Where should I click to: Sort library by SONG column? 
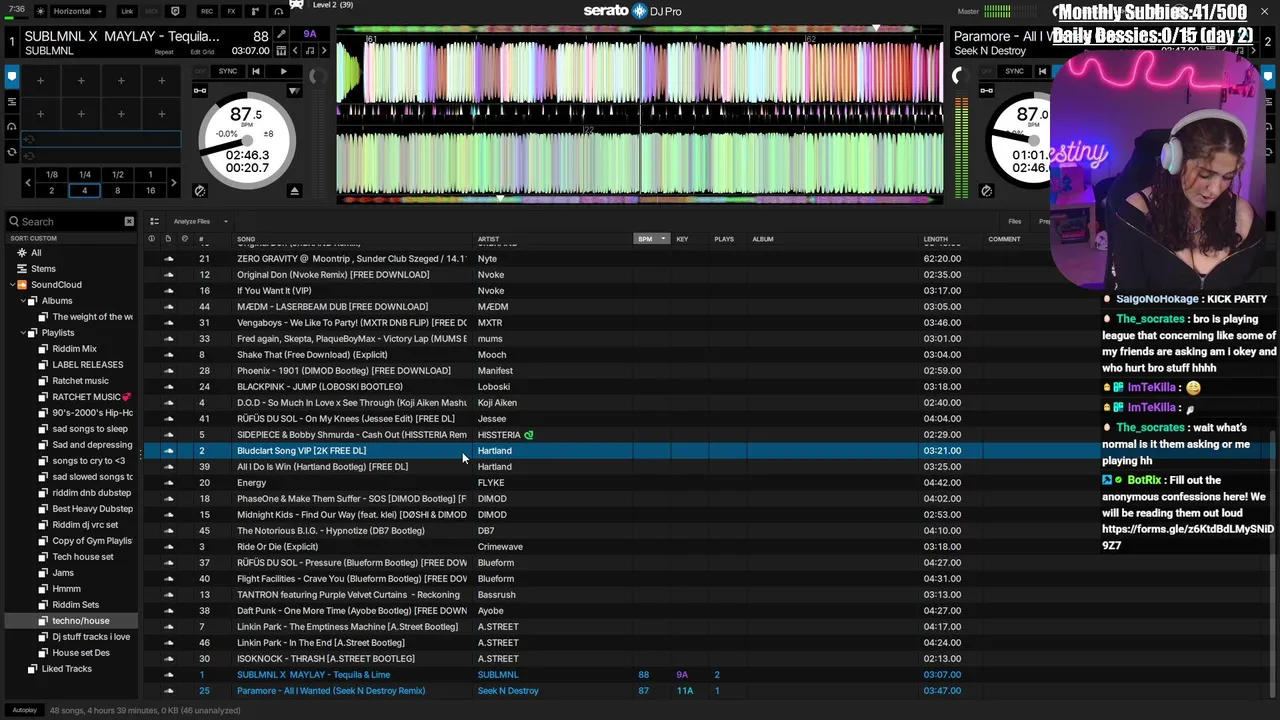pyautogui.click(x=246, y=239)
